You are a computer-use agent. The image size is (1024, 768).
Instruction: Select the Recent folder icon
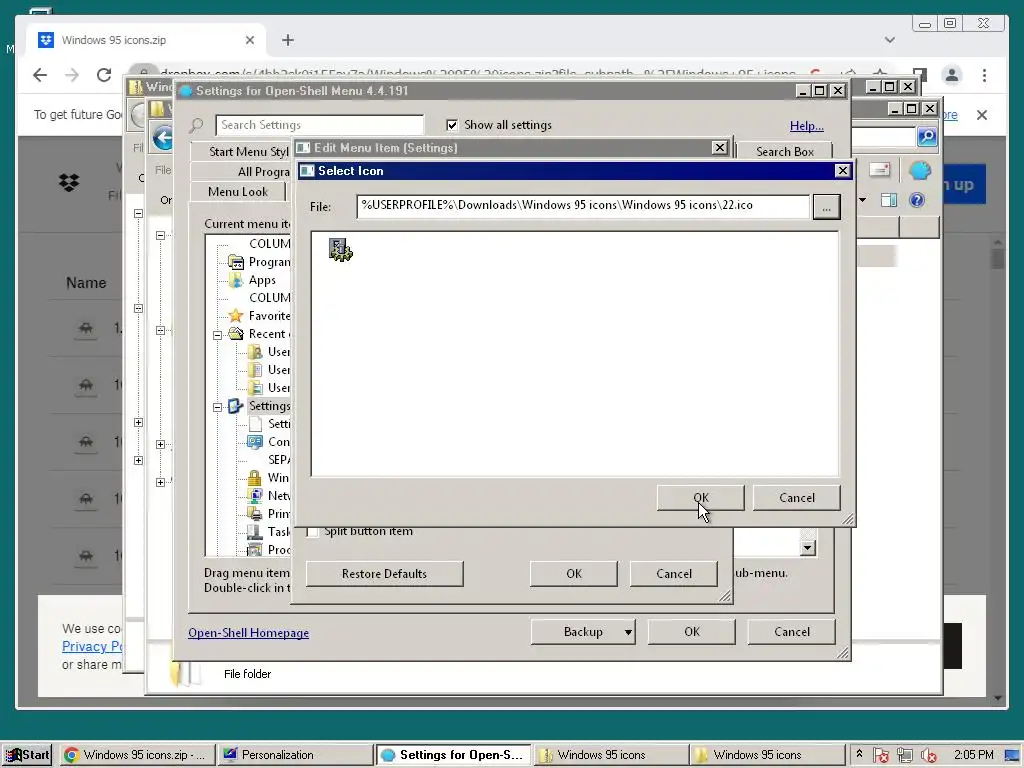(x=236, y=334)
